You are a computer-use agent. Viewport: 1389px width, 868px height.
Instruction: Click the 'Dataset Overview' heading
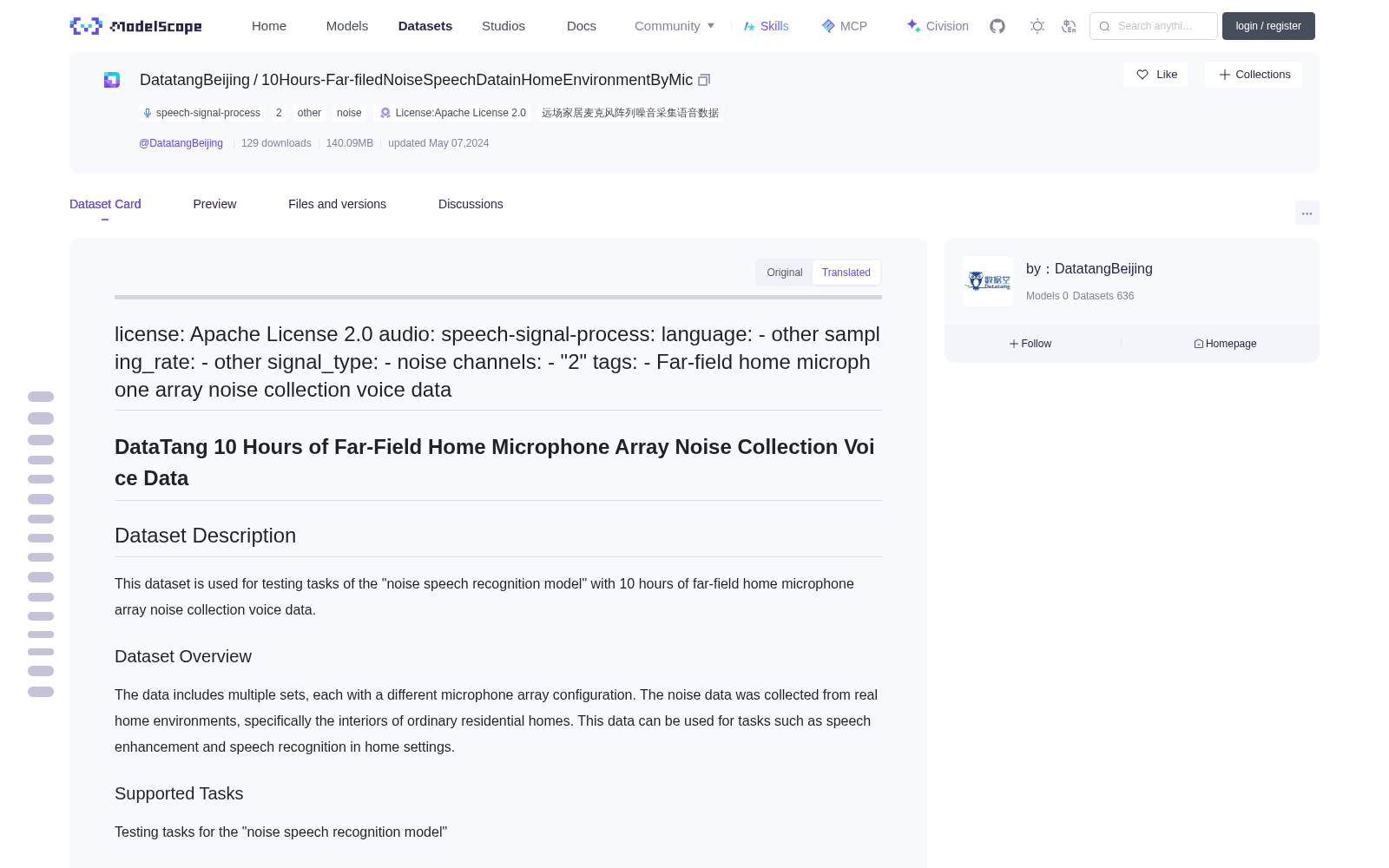(183, 656)
